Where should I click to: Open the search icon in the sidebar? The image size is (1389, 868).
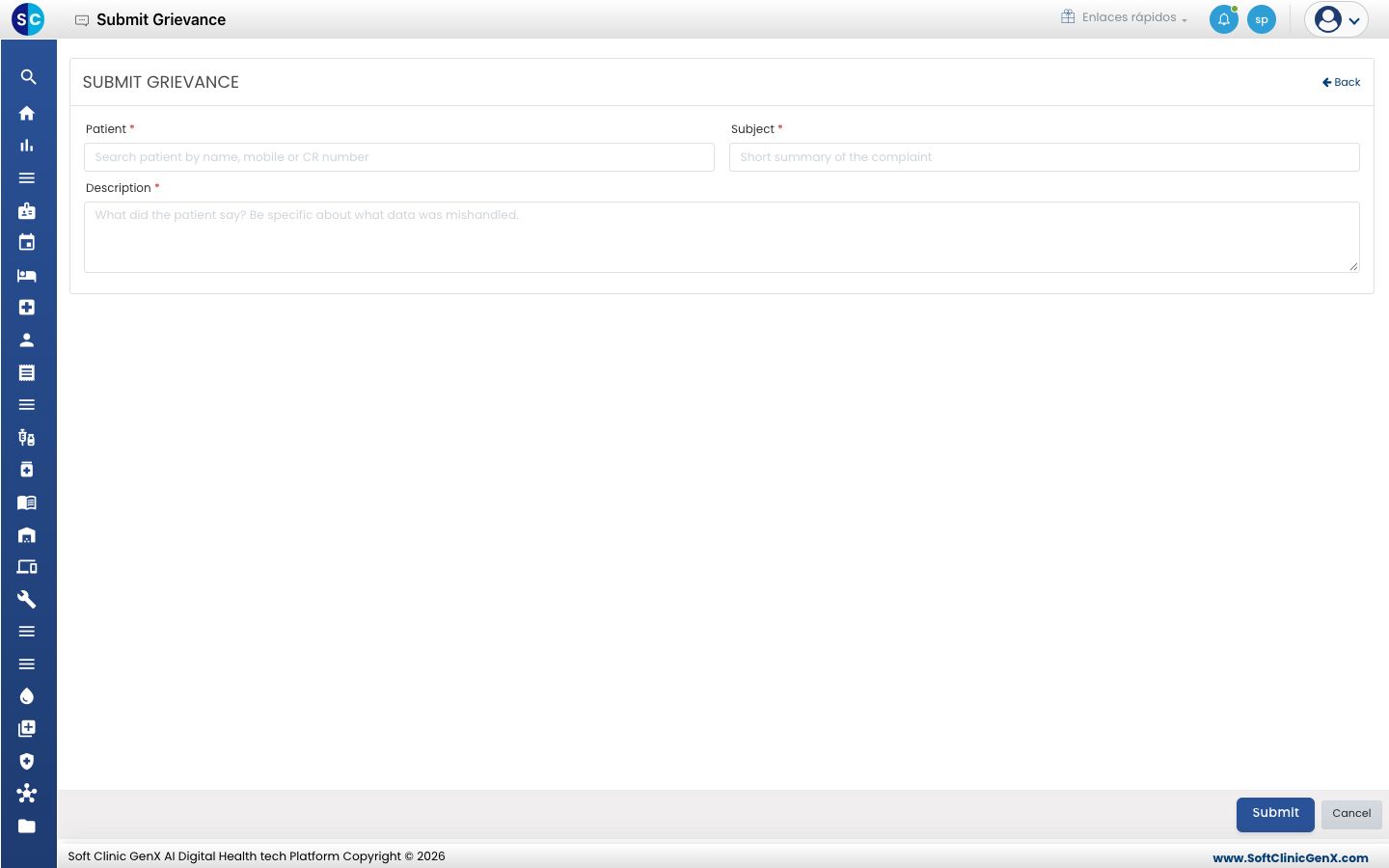point(28,77)
